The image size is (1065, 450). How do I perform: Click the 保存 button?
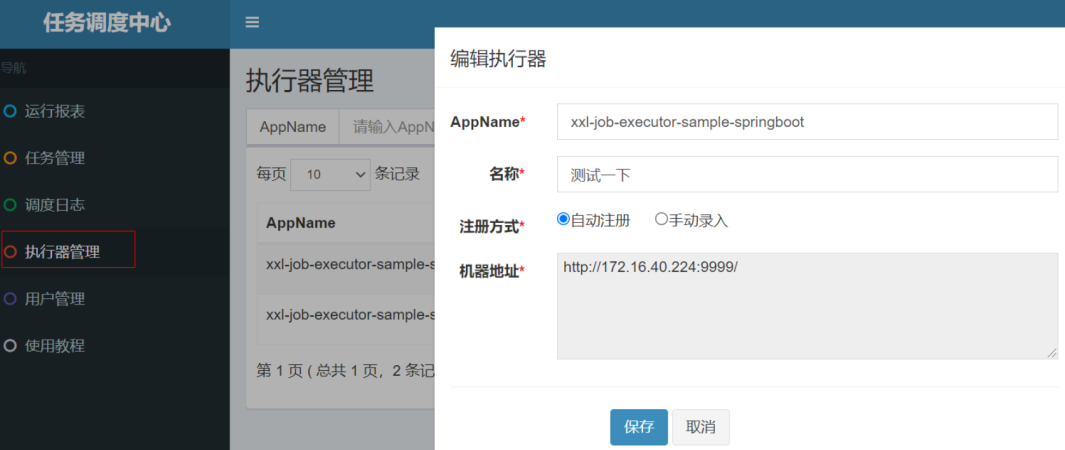638,427
